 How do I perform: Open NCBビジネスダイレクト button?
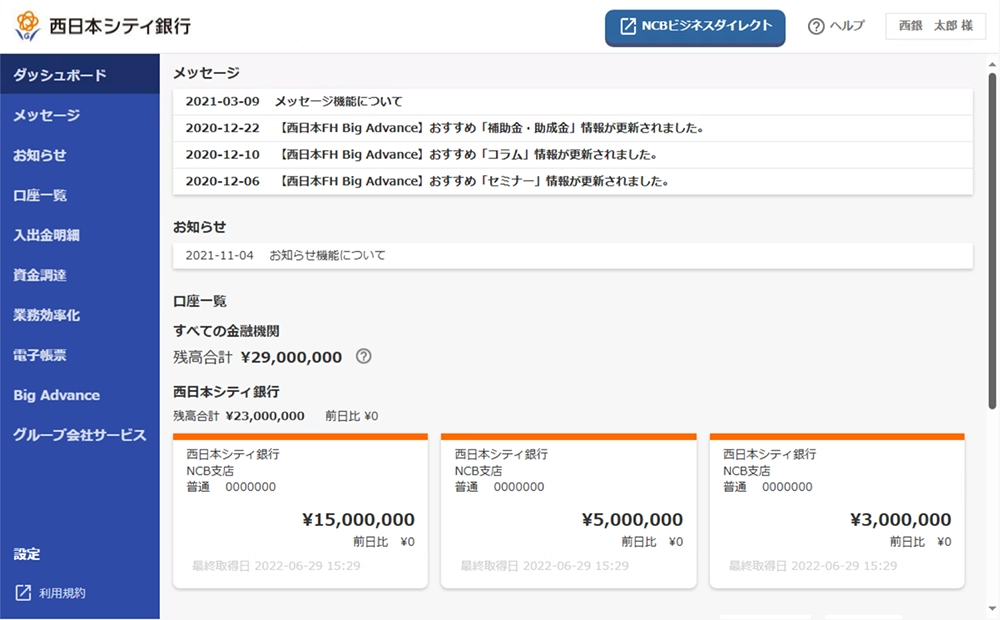coord(695,27)
